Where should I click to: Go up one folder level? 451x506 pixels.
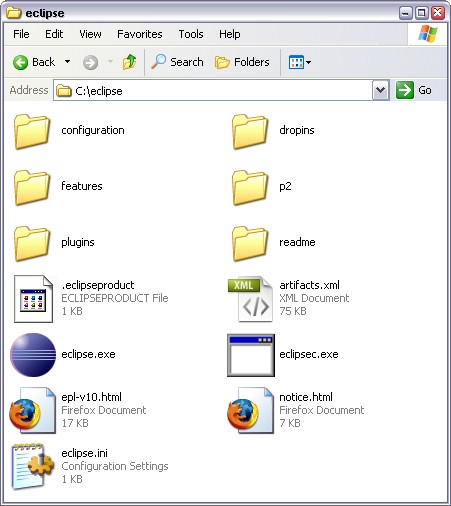coord(129,62)
